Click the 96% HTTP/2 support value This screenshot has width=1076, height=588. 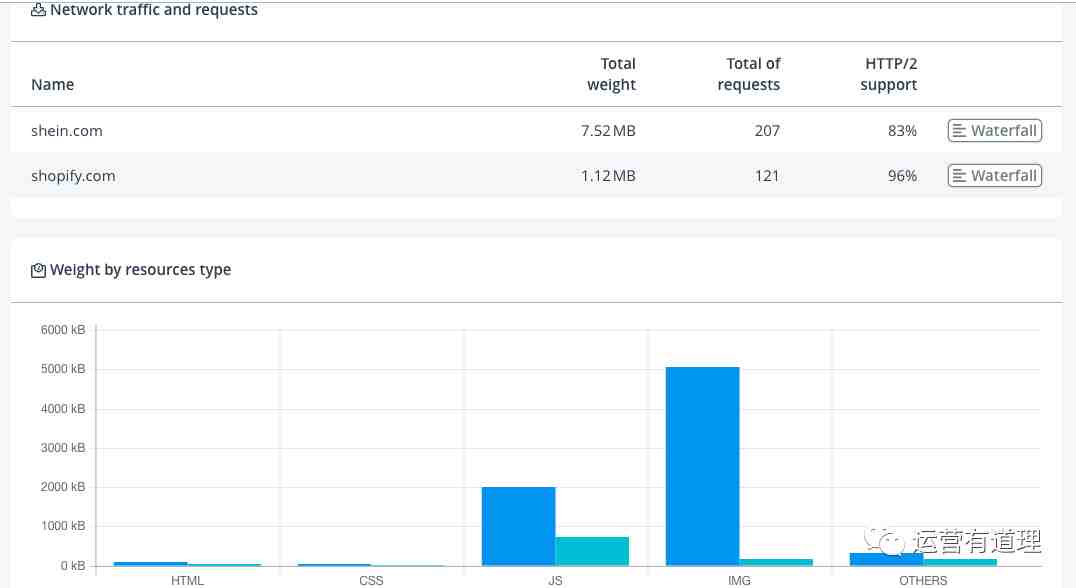pos(902,176)
